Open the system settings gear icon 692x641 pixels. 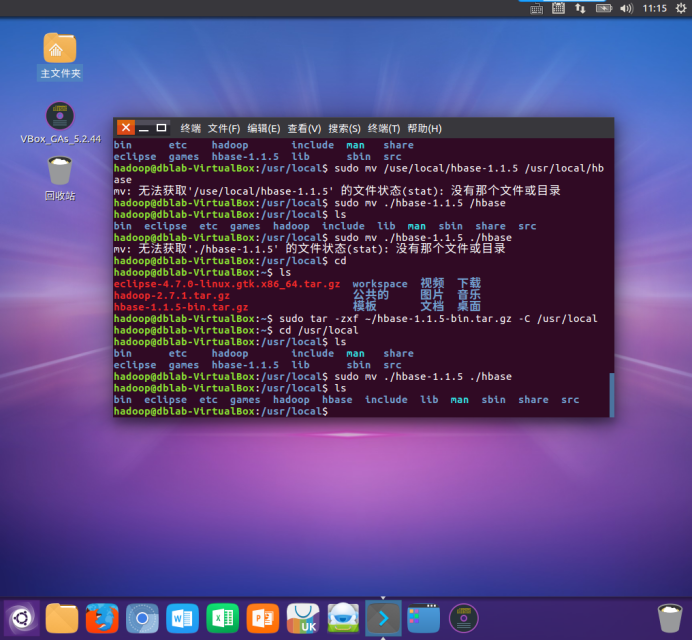point(681,8)
